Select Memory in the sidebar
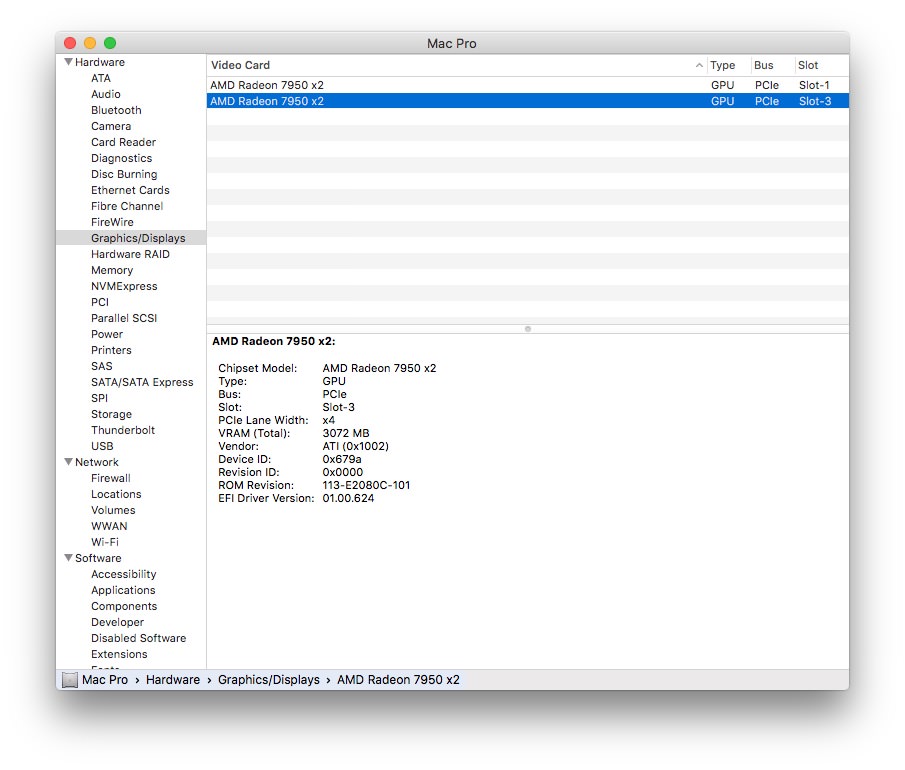 click(112, 270)
